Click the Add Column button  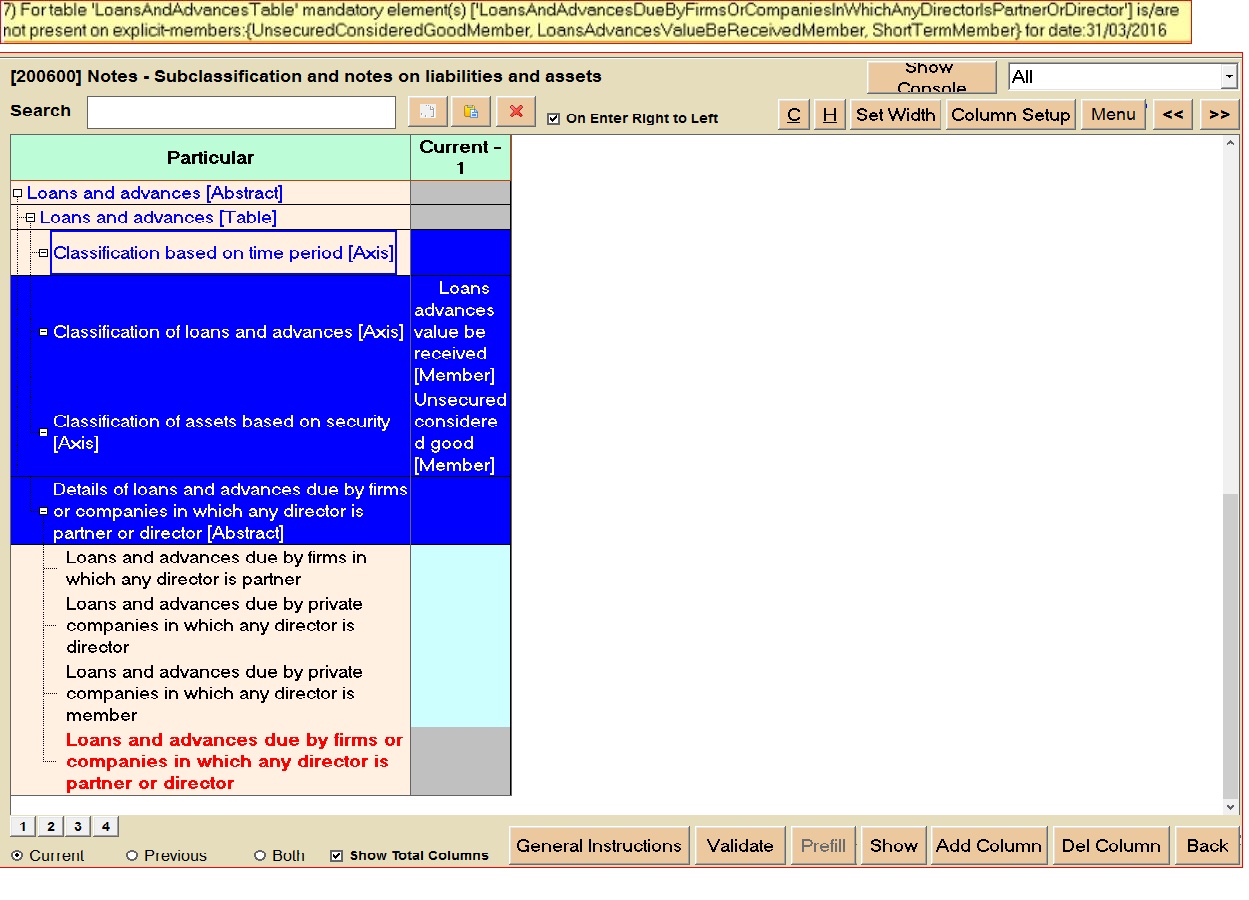pyautogui.click(x=988, y=846)
